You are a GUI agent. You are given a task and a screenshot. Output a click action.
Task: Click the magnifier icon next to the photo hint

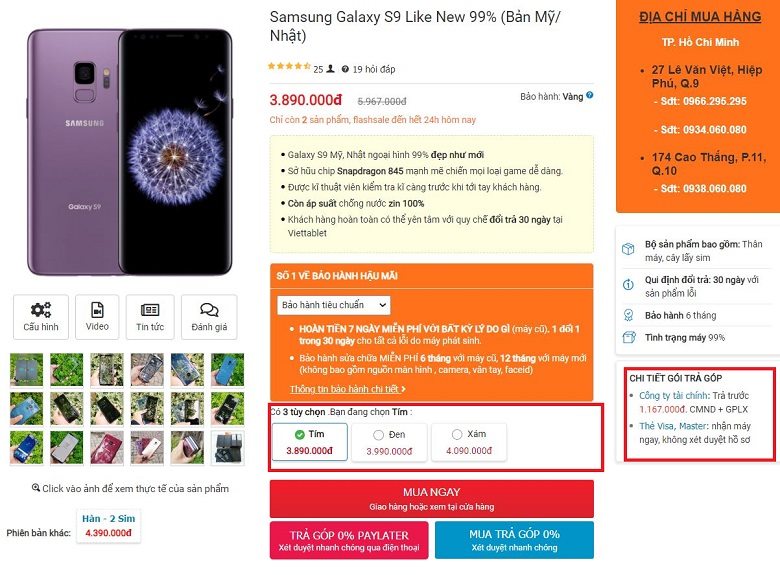[36, 487]
